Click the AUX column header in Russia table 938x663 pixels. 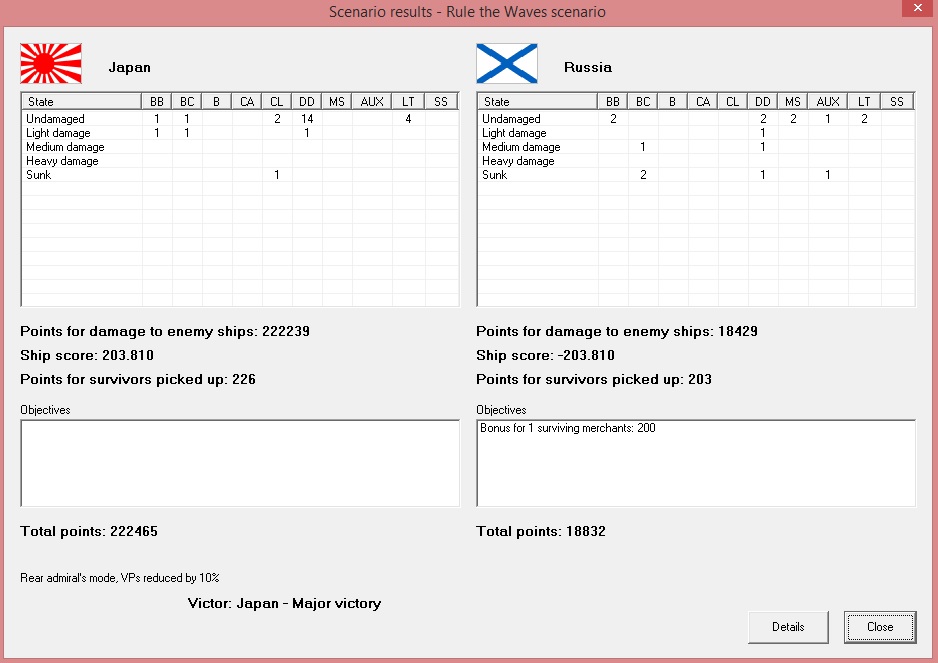pyautogui.click(x=828, y=101)
